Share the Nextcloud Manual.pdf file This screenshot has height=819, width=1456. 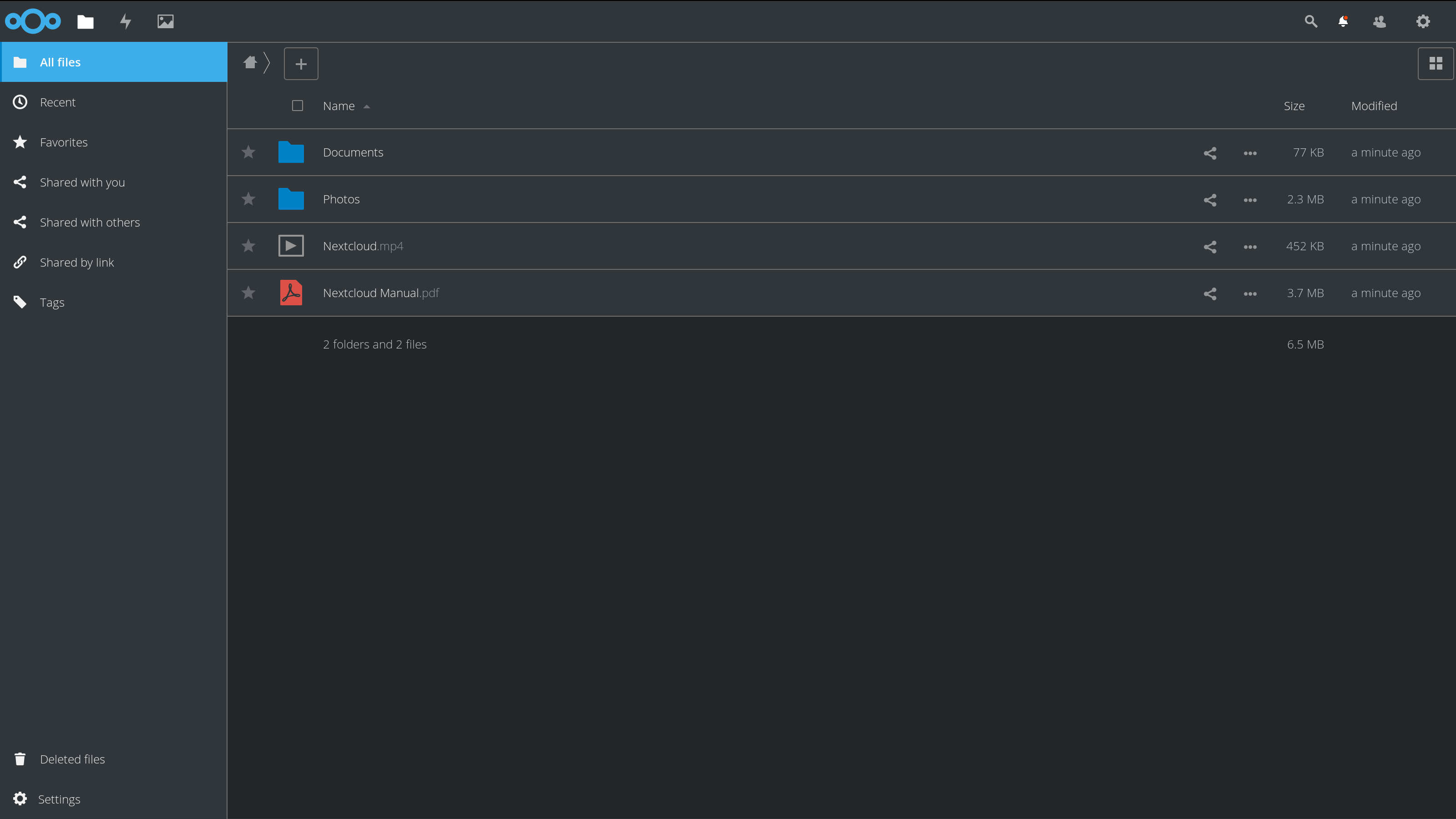pos(1209,294)
